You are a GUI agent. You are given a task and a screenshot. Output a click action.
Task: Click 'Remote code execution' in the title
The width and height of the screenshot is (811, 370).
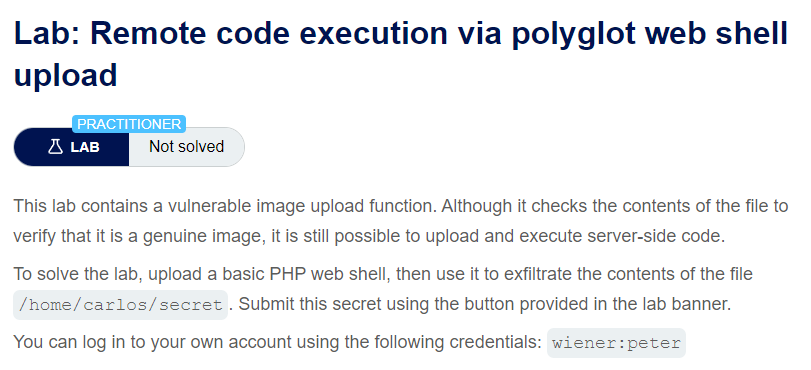(x=268, y=33)
